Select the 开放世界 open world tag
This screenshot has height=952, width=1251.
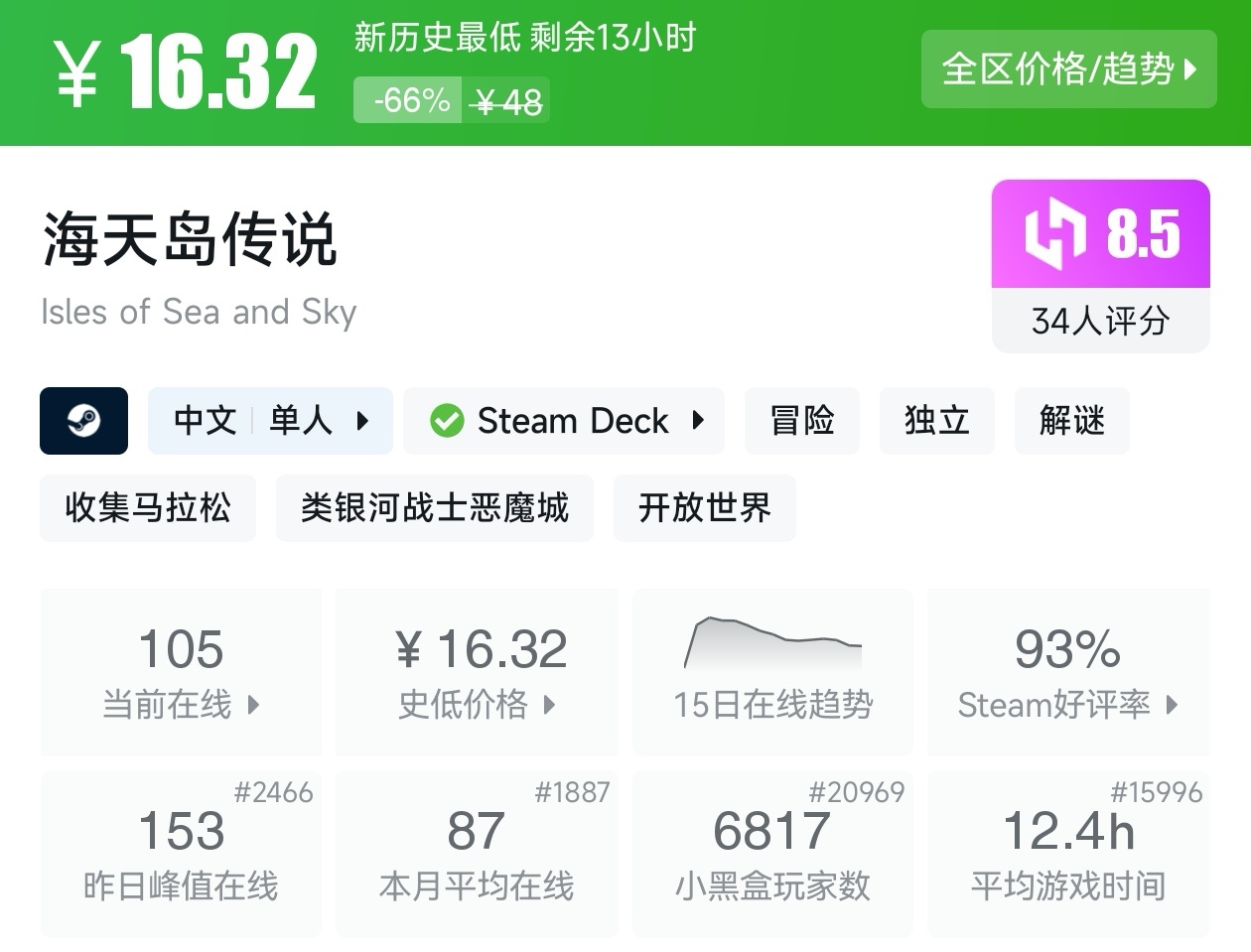(704, 508)
